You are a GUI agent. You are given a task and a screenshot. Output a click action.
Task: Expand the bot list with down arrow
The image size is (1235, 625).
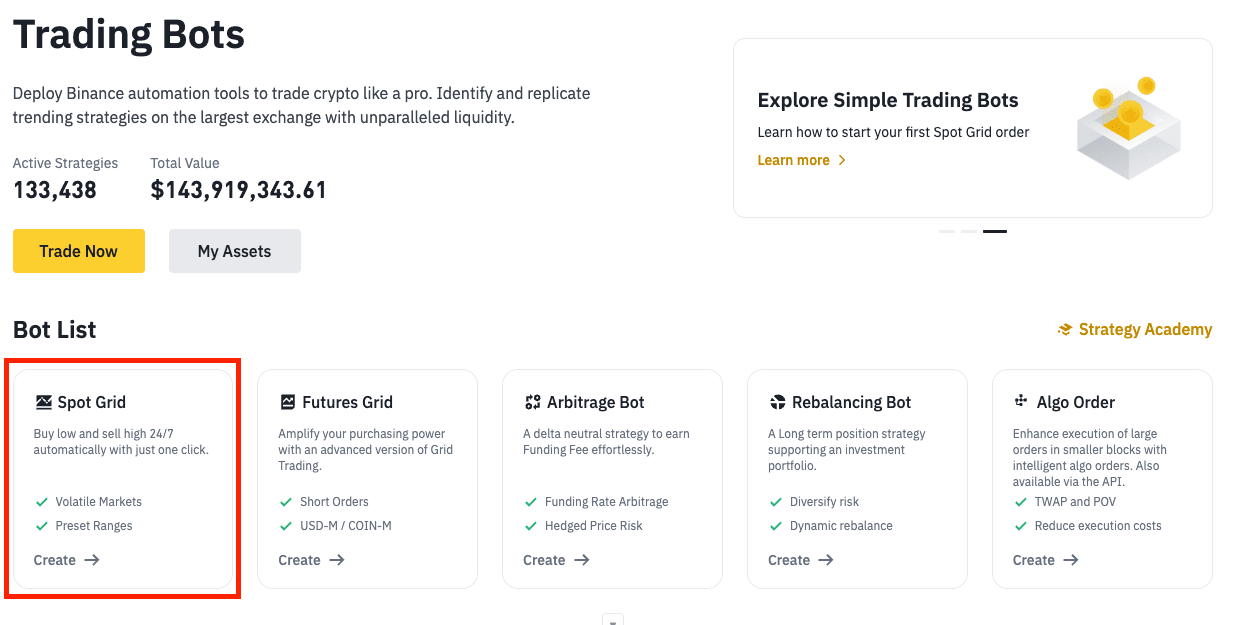point(613,620)
